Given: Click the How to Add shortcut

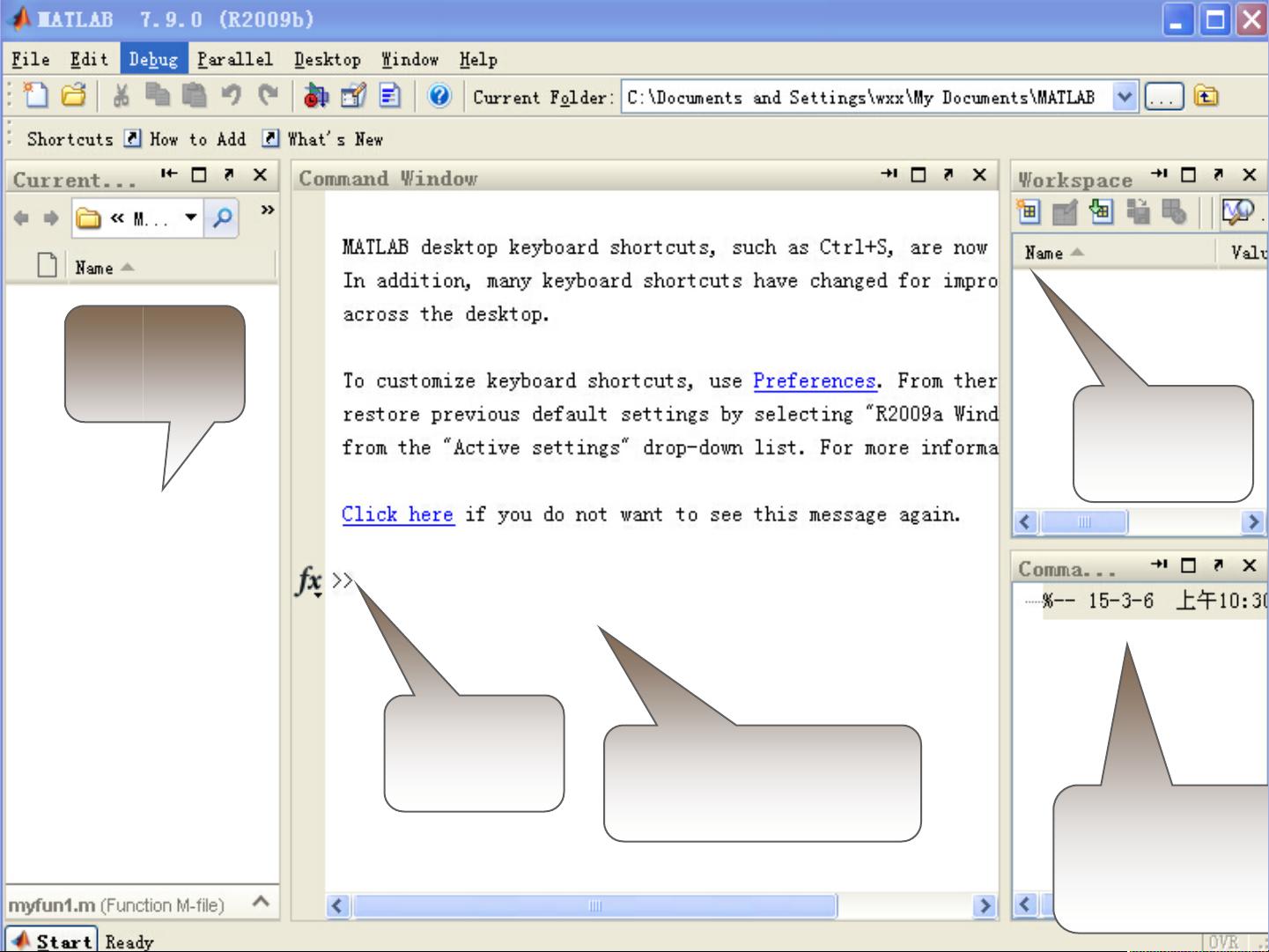Looking at the screenshot, I should coord(187,139).
